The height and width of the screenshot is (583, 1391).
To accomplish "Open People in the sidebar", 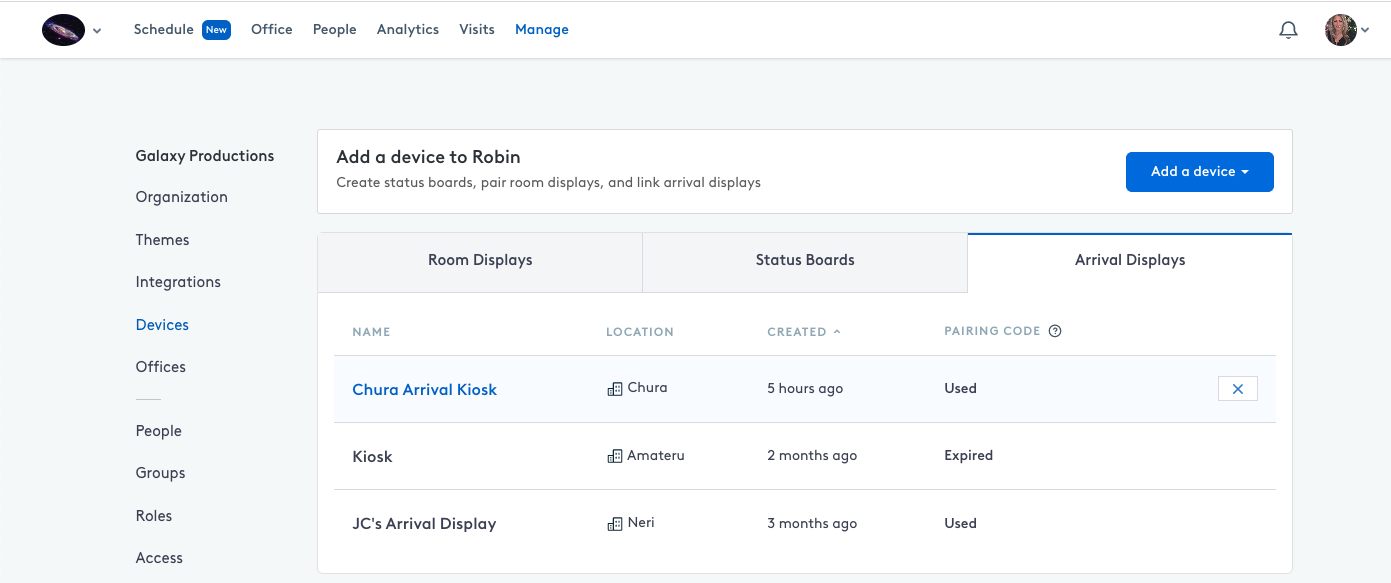I will (159, 431).
